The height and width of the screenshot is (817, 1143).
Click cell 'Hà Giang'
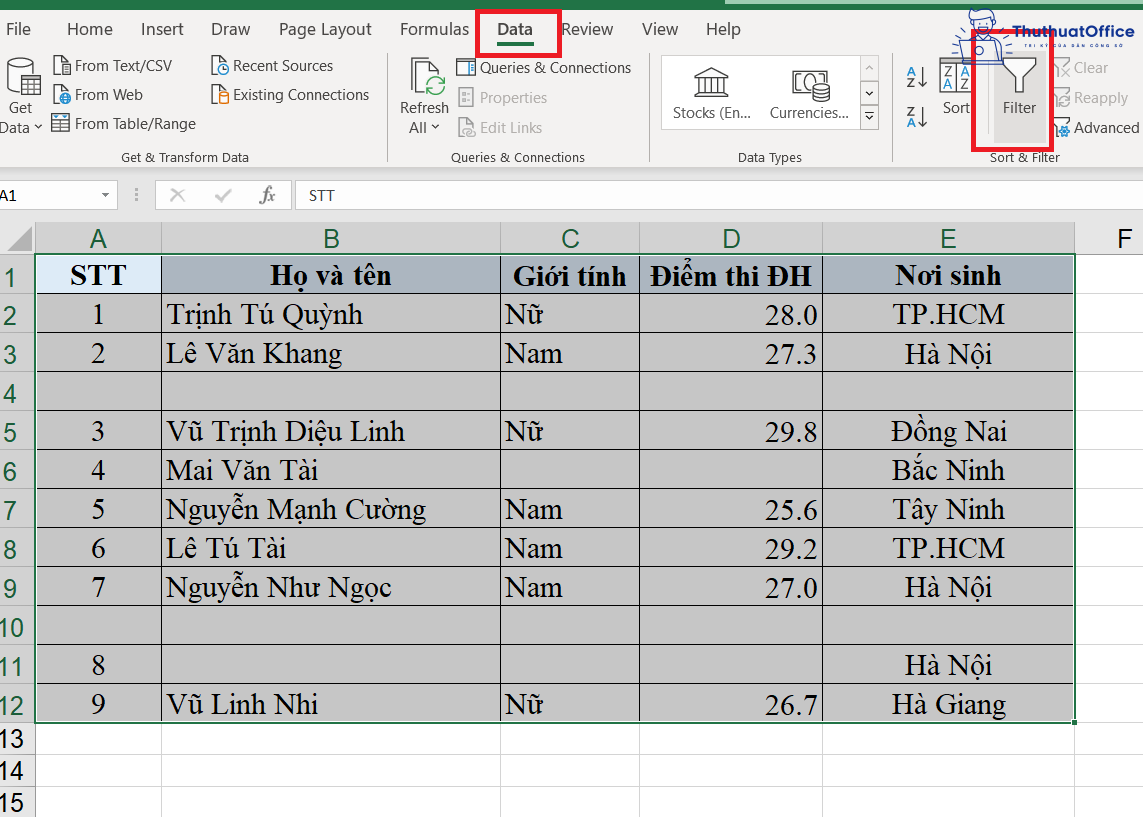(948, 703)
